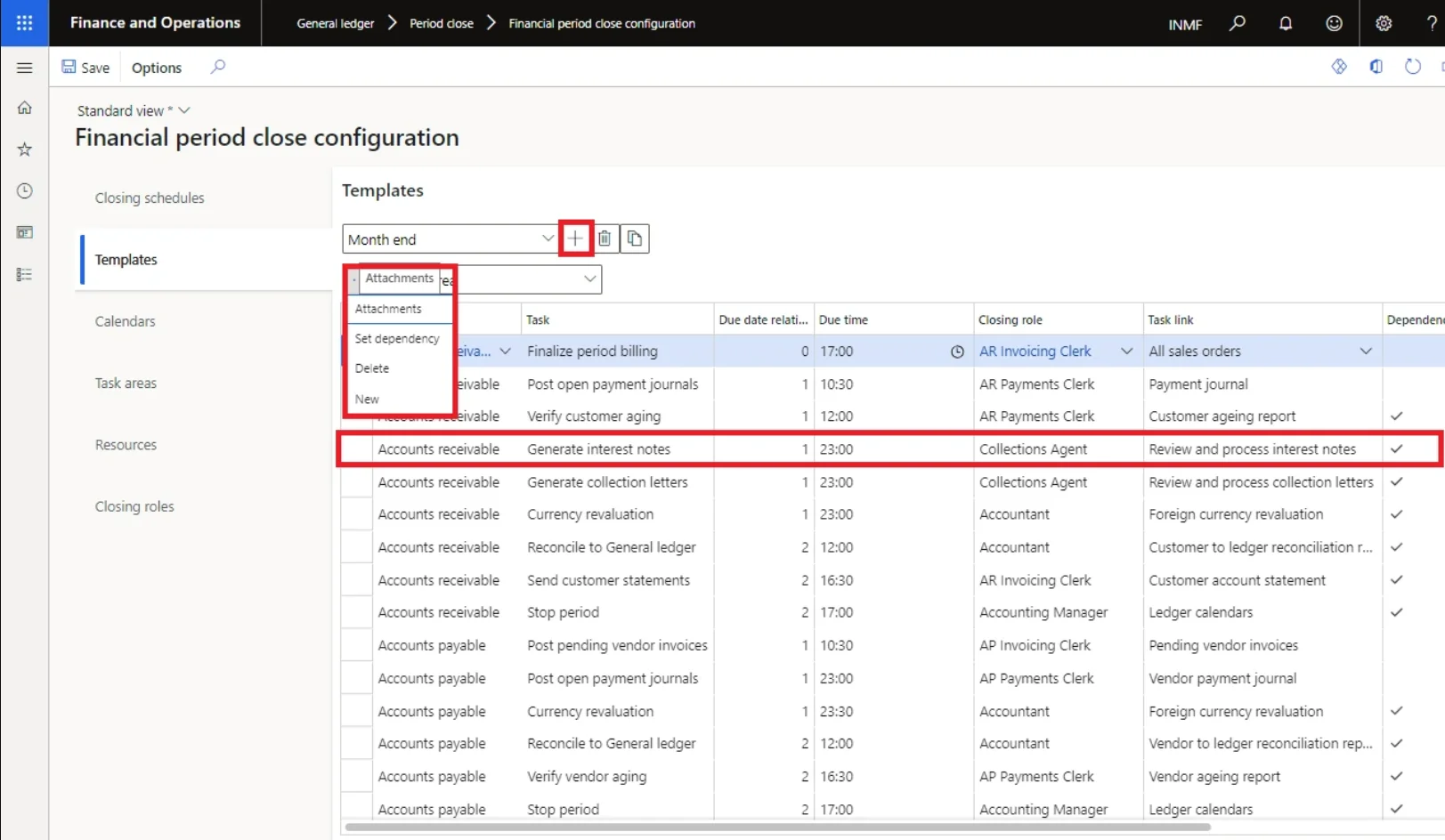Go to Home in the sidebar

pyautogui.click(x=24, y=108)
